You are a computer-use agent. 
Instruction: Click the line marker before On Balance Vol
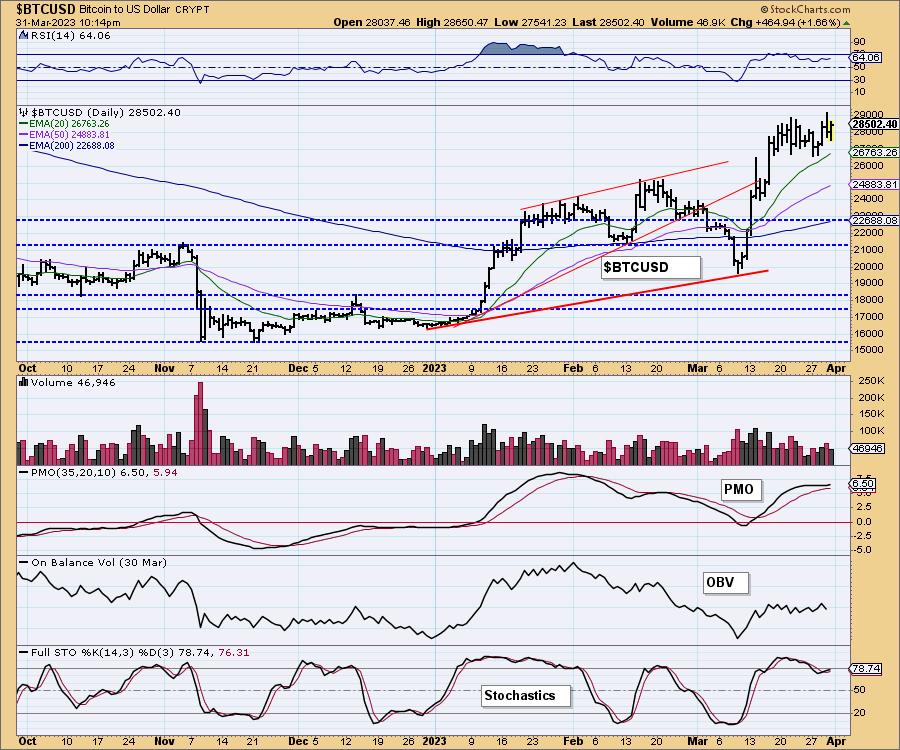pos(24,562)
